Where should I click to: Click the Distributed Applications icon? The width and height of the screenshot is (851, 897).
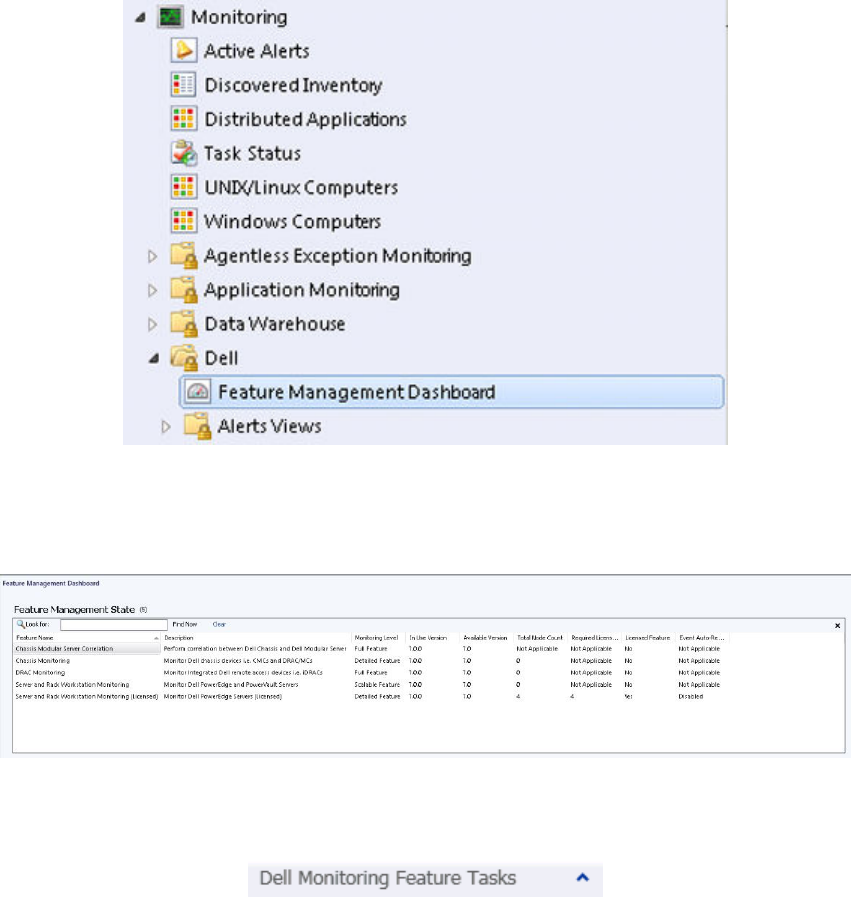coord(184,119)
